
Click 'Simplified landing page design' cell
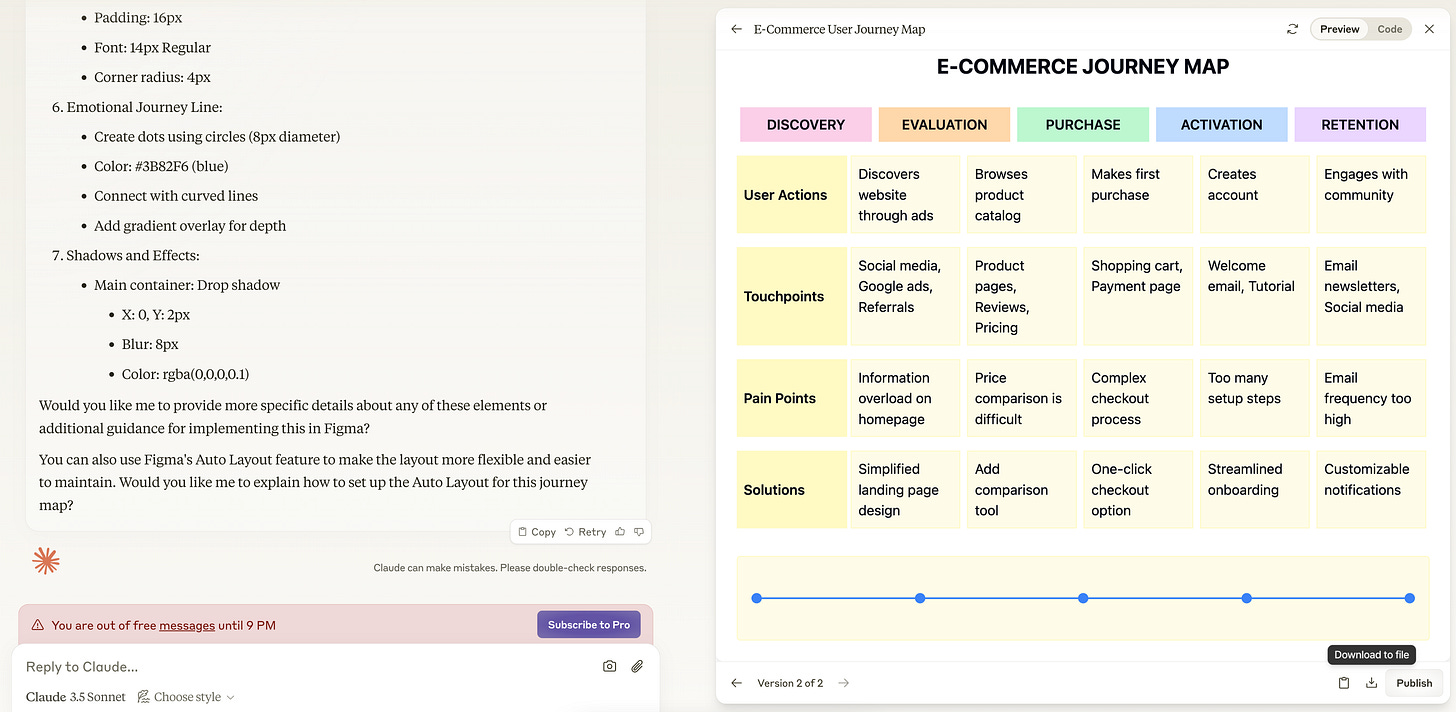pyautogui.click(x=906, y=490)
